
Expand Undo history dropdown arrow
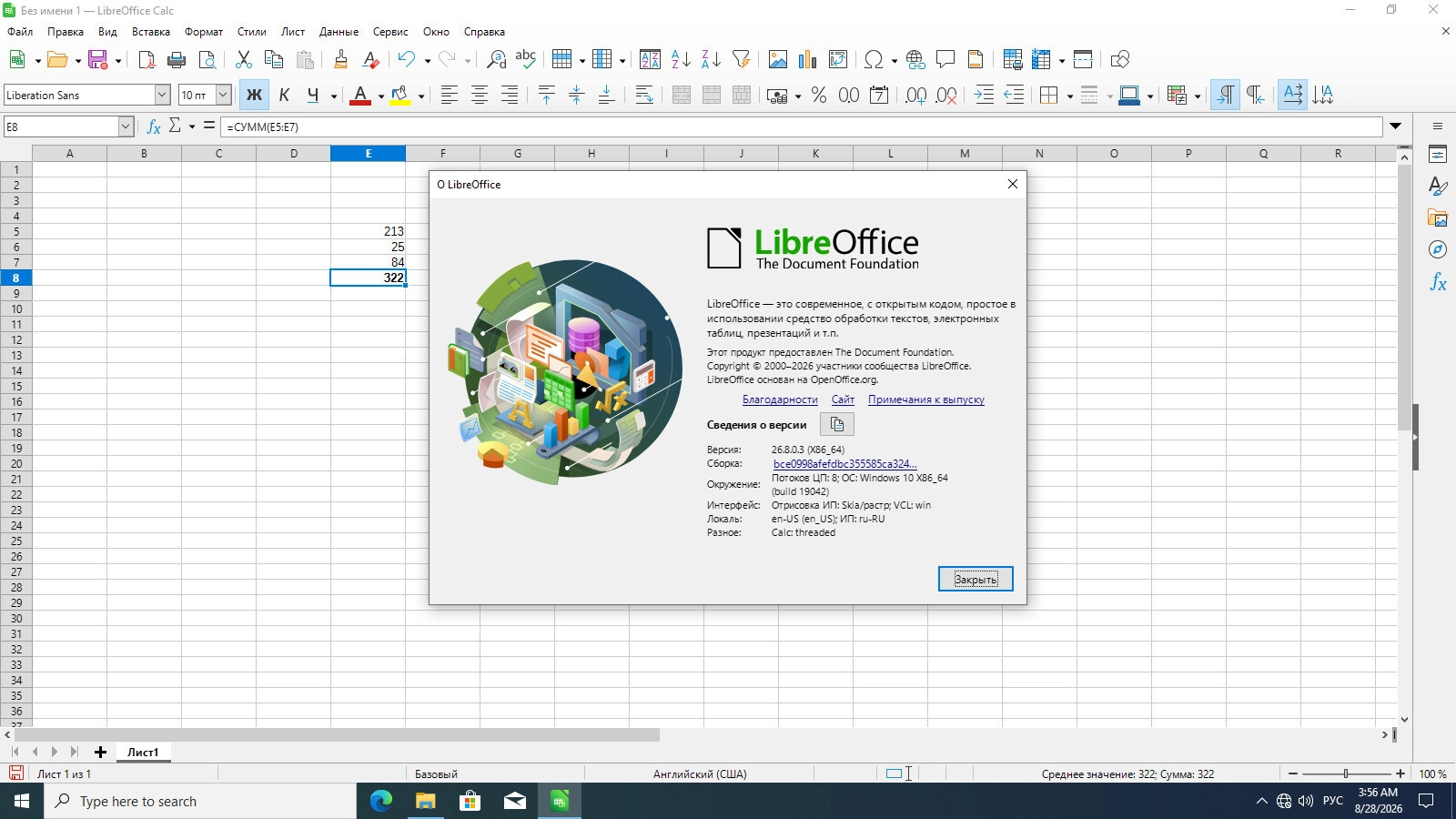point(427,61)
